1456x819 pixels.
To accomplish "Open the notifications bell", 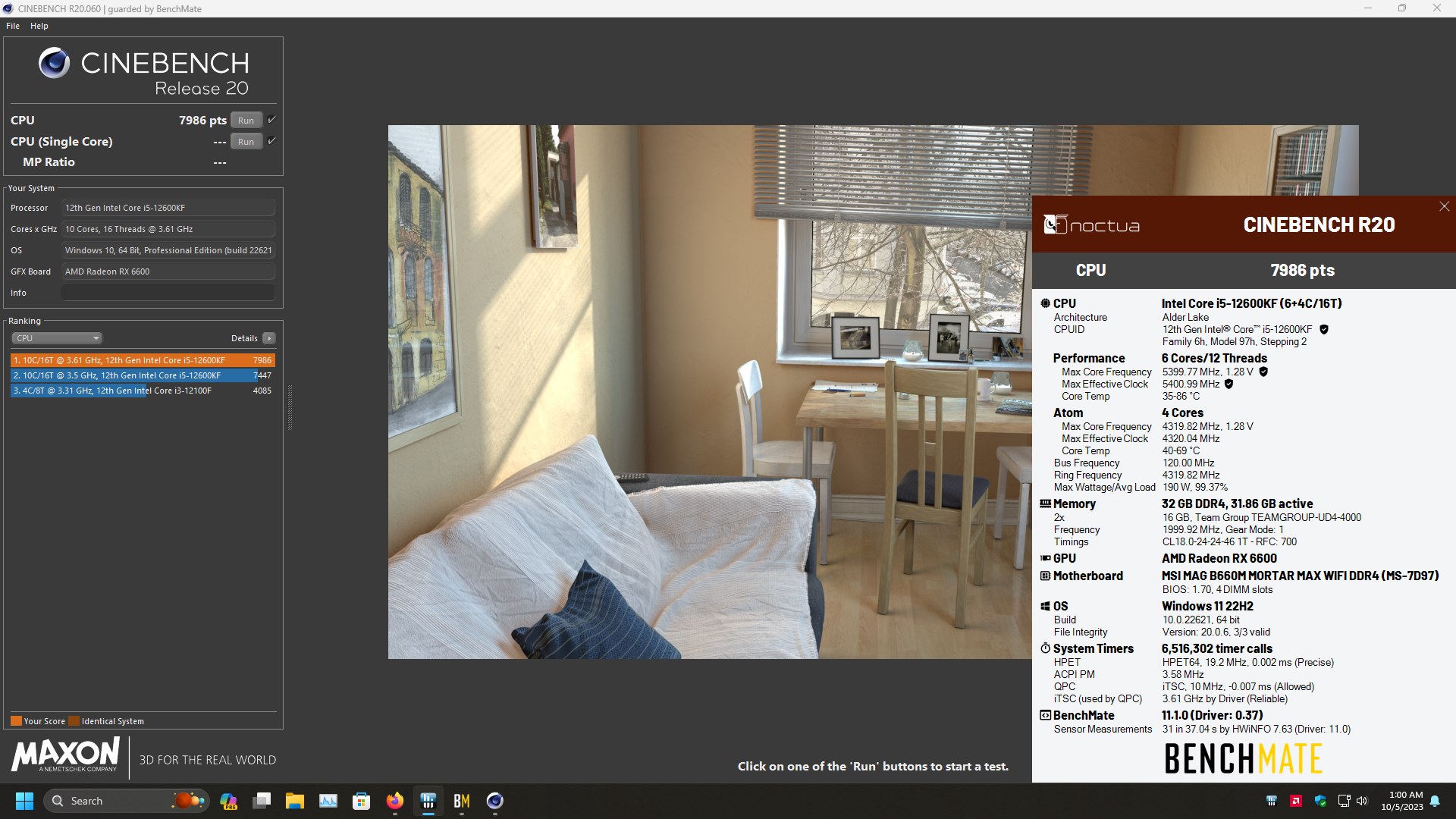I will pyautogui.click(x=1435, y=801).
